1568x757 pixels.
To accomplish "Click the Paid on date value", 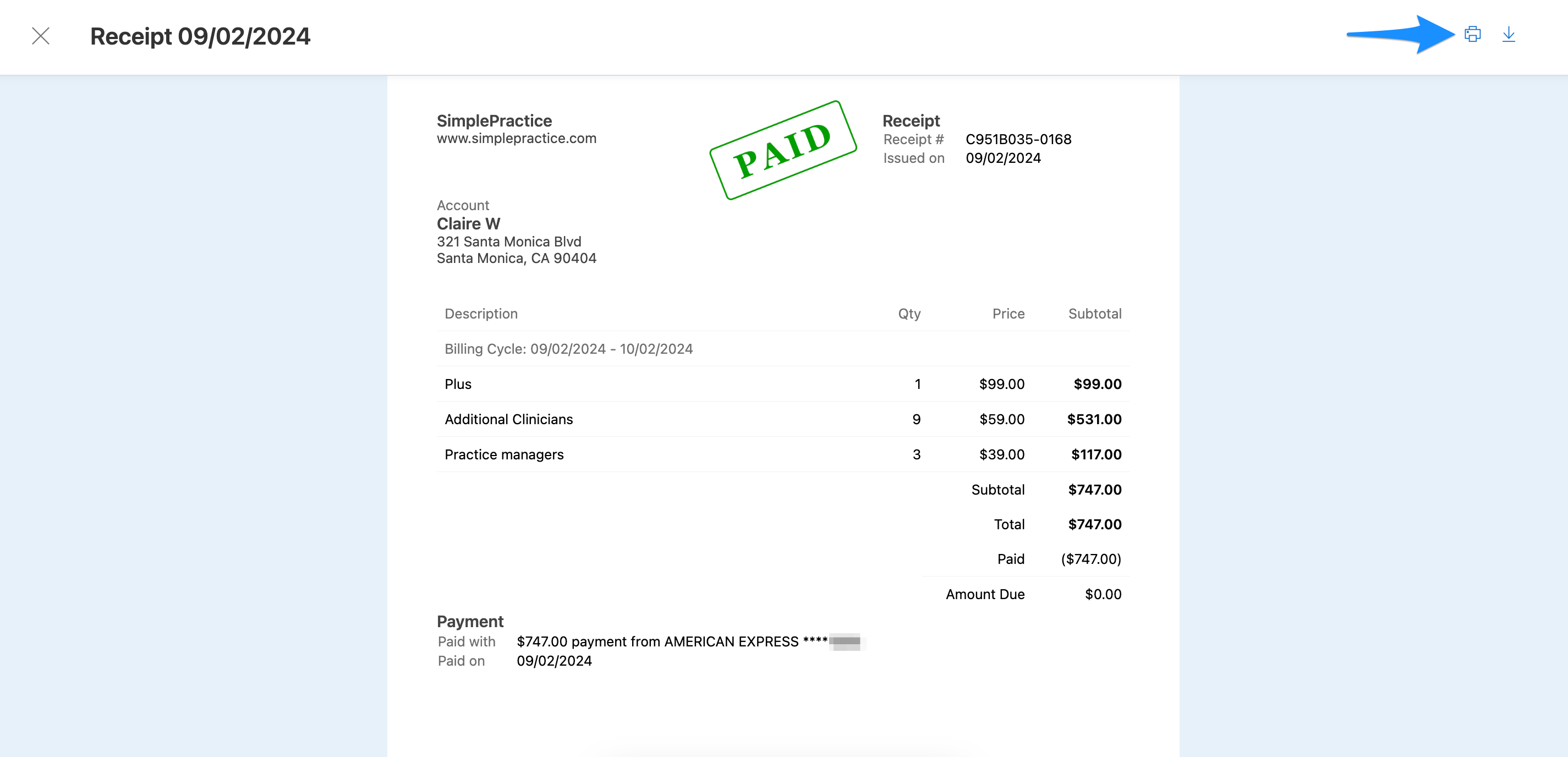I will tap(554, 661).
